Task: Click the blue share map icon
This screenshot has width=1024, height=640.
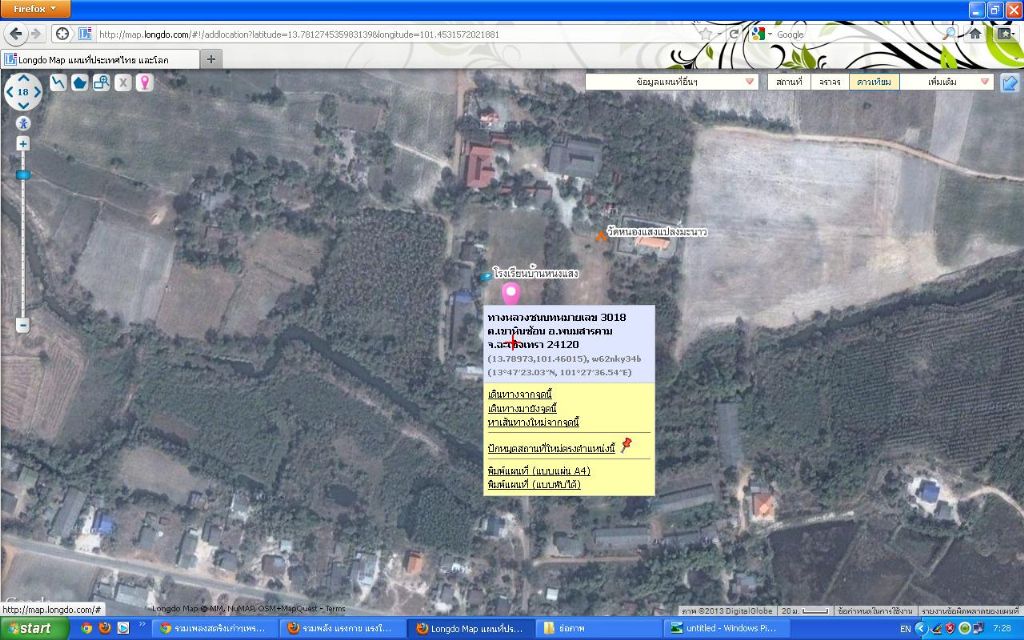Action: point(1010,82)
